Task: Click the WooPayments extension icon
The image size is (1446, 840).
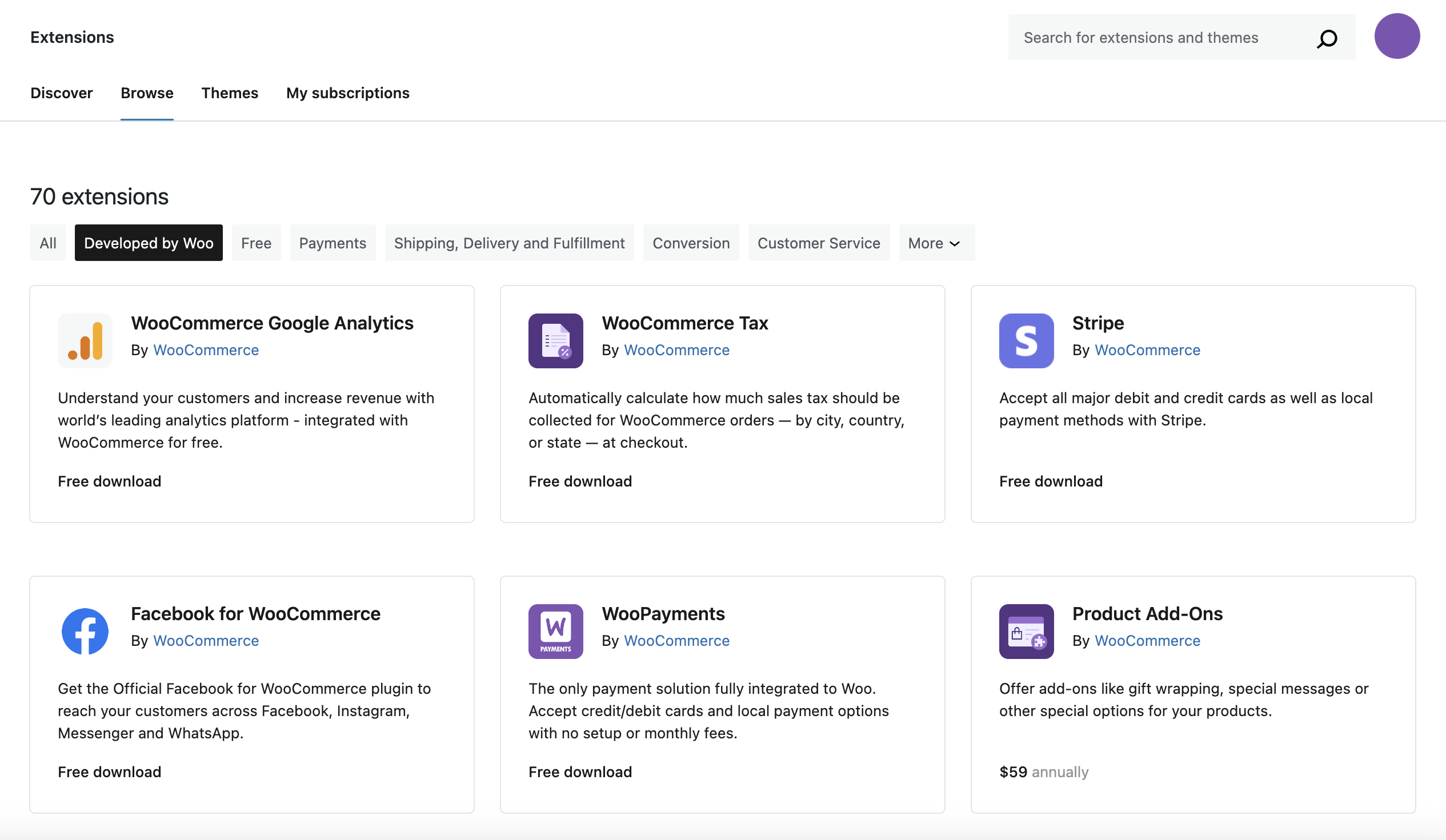Action: (555, 632)
